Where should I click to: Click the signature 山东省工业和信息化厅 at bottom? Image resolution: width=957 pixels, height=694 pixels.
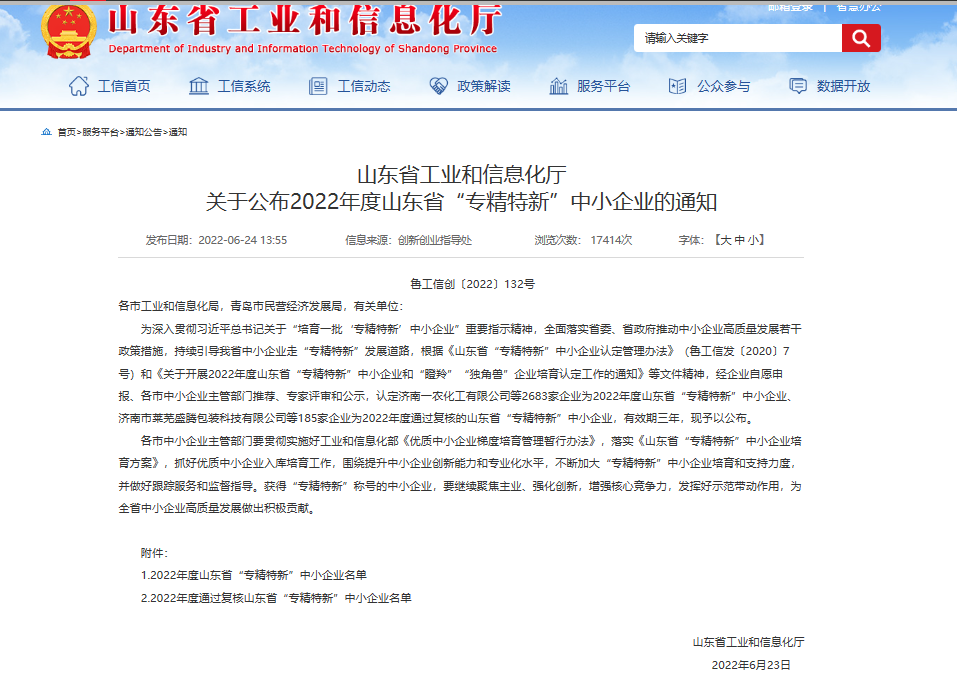click(748, 642)
